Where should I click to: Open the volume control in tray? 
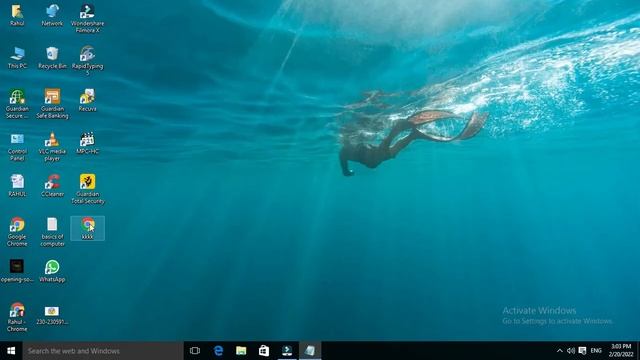571,351
